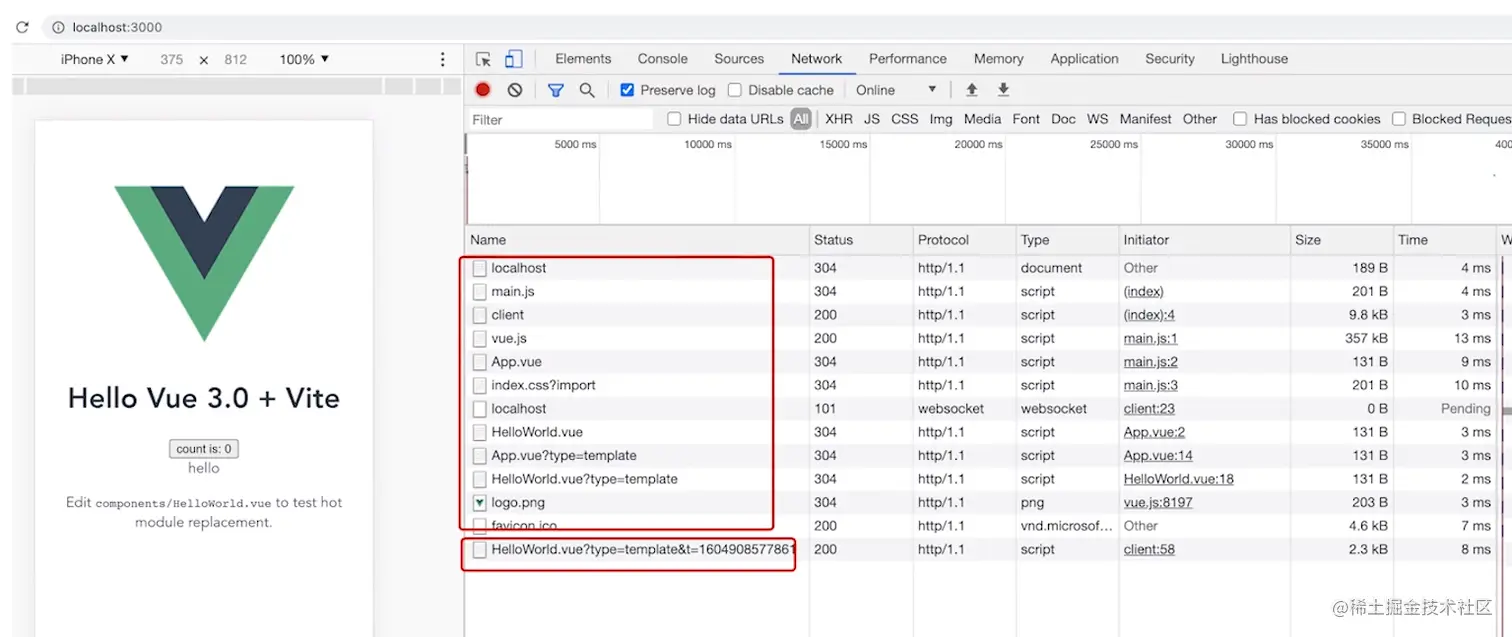
Task: Enable Disable cache checkbox
Action: click(x=735, y=90)
